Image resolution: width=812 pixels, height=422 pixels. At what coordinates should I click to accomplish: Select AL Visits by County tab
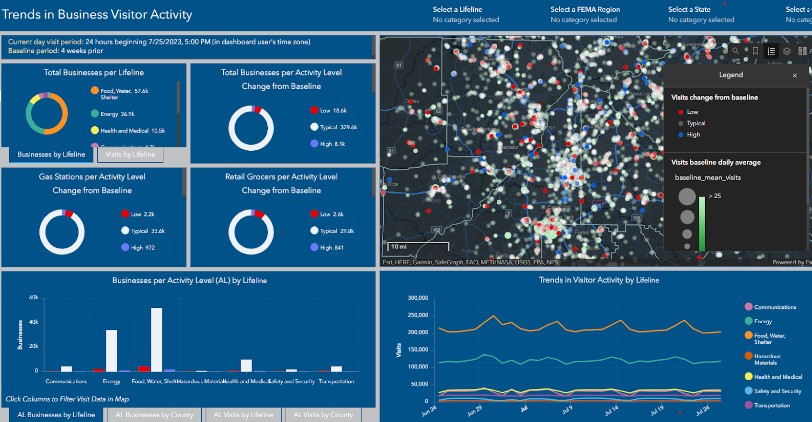[323, 415]
